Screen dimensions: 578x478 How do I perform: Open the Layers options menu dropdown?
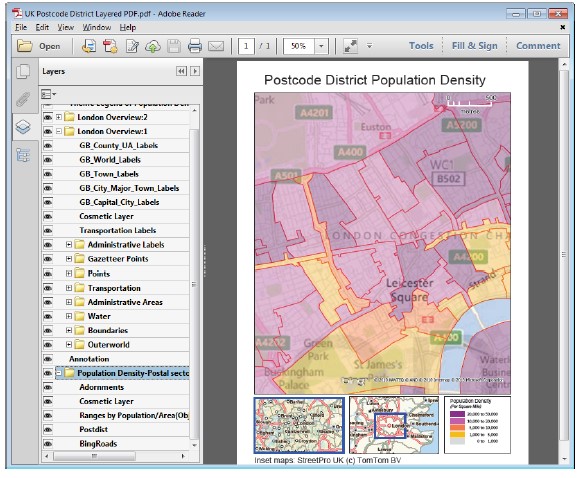48,94
